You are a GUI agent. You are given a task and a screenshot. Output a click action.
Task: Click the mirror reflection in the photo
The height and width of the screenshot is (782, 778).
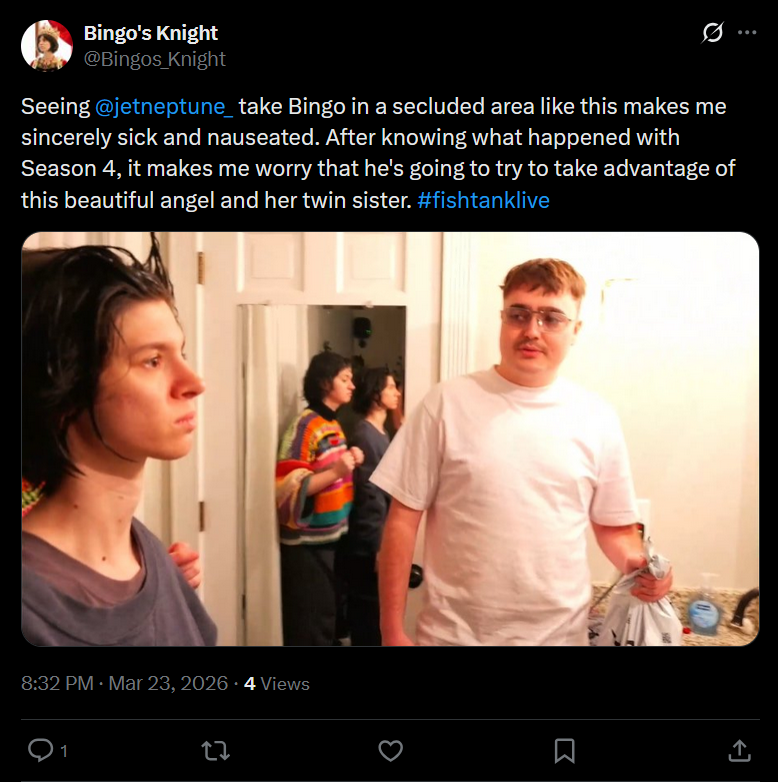[x=339, y=474]
